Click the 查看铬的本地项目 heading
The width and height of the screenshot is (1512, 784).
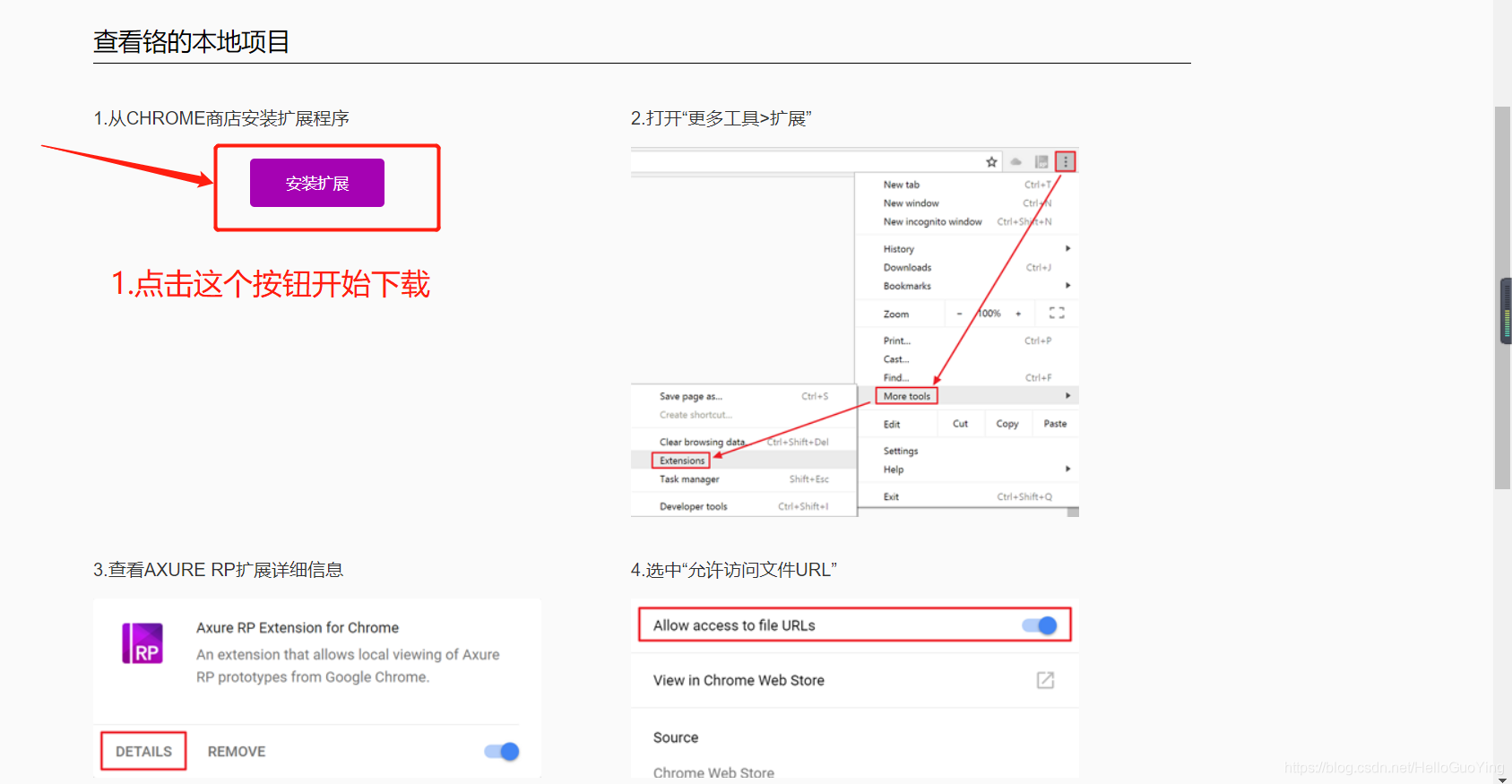pos(191,41)
